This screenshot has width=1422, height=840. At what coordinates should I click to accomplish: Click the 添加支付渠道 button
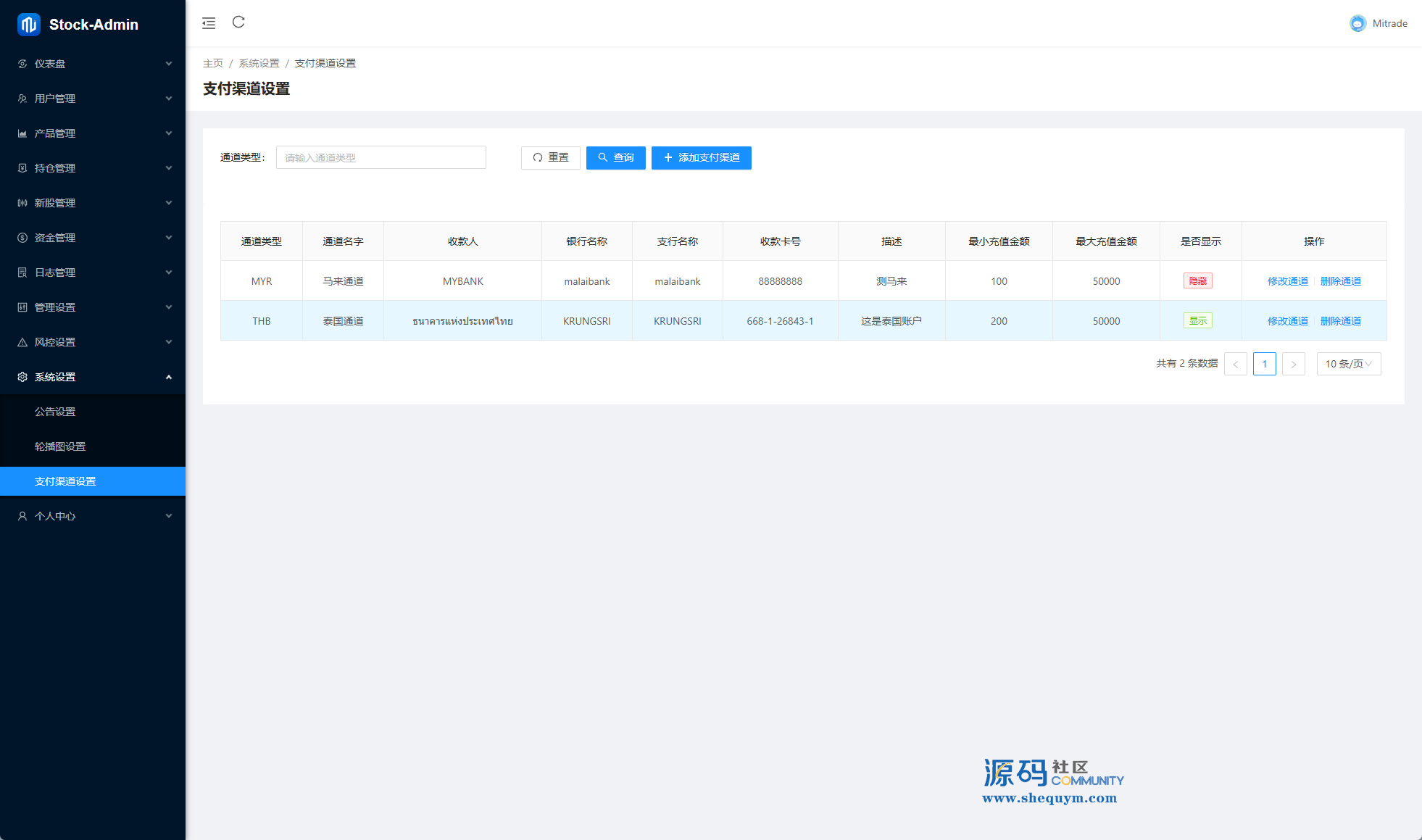(x=701, y=158)
